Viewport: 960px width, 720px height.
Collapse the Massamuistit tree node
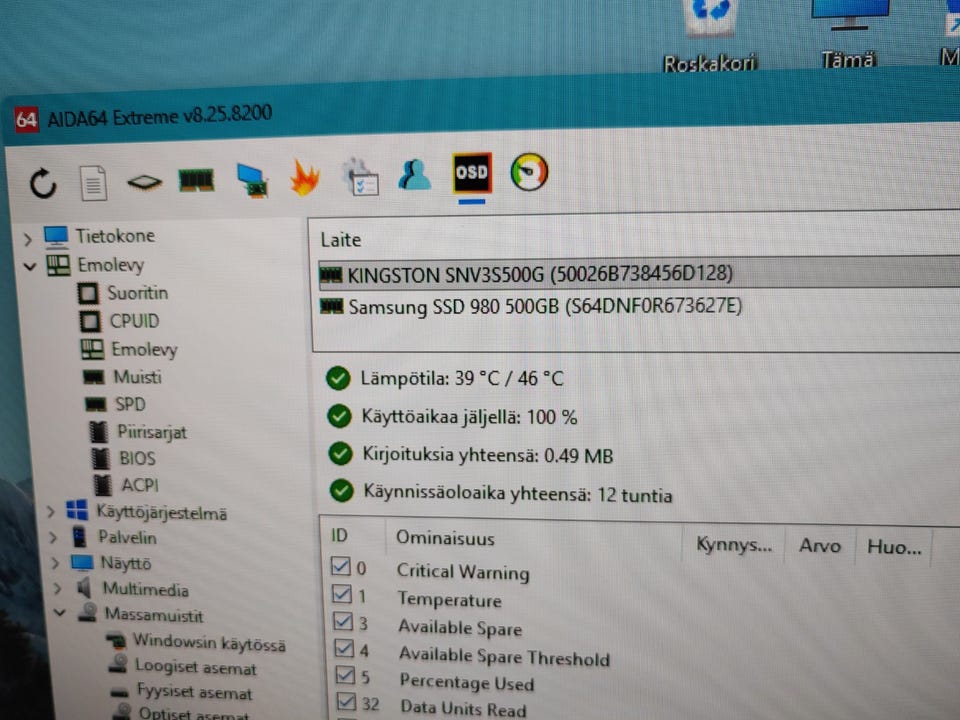pyautogui.click(x=60, y=612)
